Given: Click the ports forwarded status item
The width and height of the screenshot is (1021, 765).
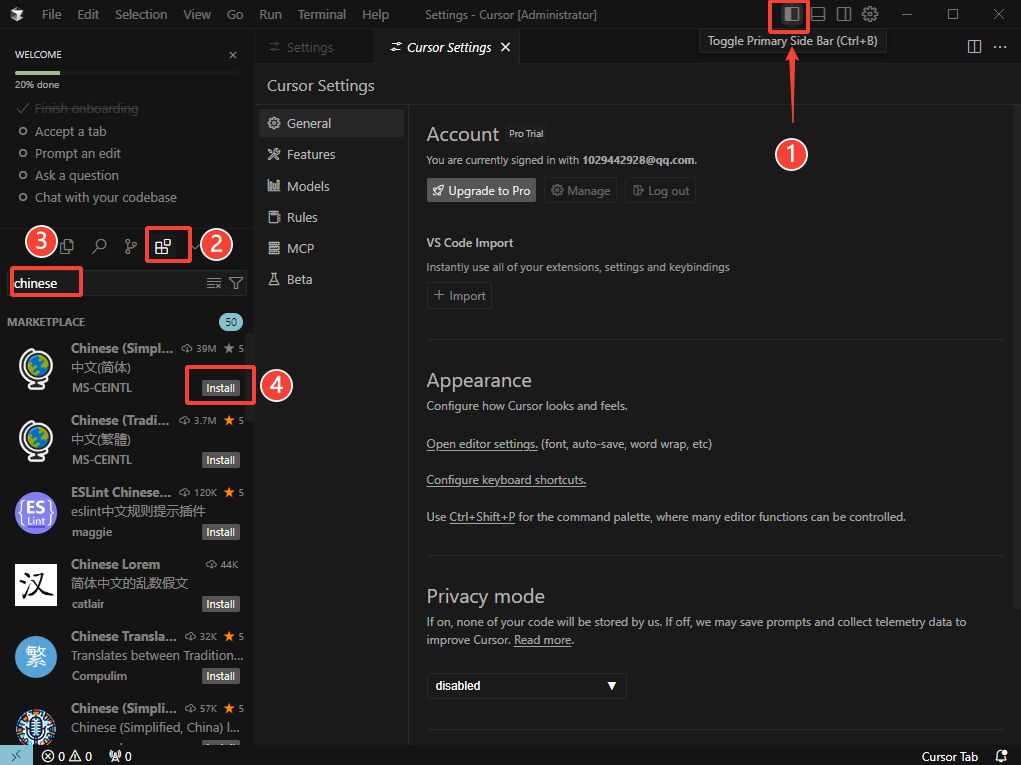Looking at the screenshot, I should tap(120, 756).
